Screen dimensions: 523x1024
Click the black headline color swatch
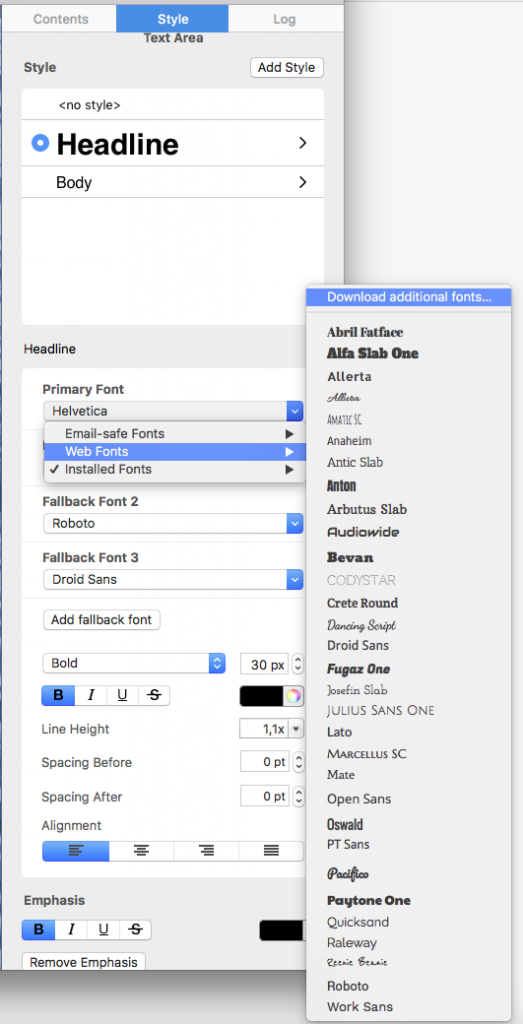(x=262, y=696)
